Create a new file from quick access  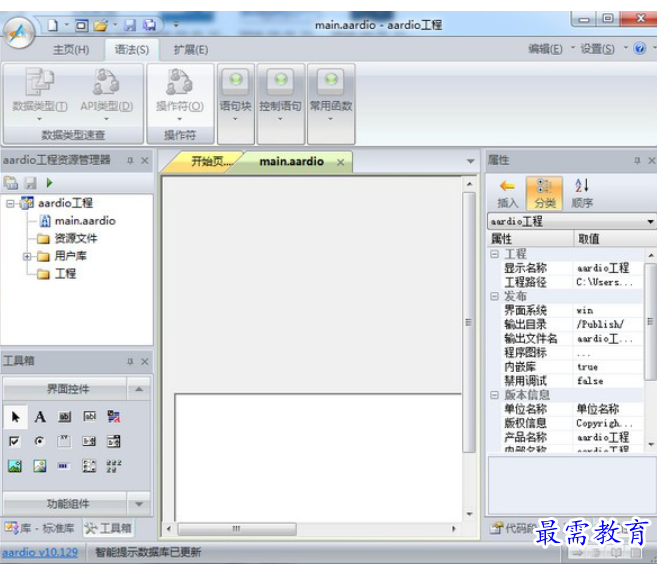(x=52, y=25)
